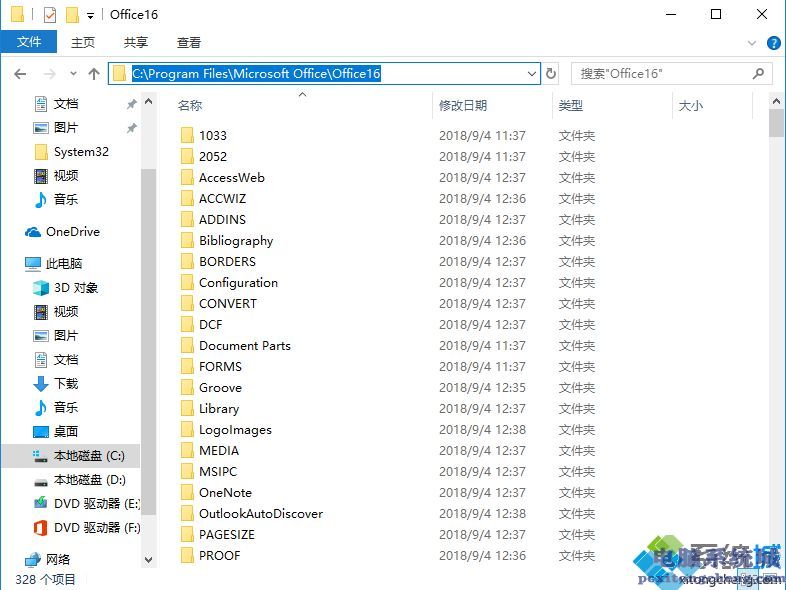Select the ADDINS folder
Screen dimensions: 786x590
click(x=222, y=220)
